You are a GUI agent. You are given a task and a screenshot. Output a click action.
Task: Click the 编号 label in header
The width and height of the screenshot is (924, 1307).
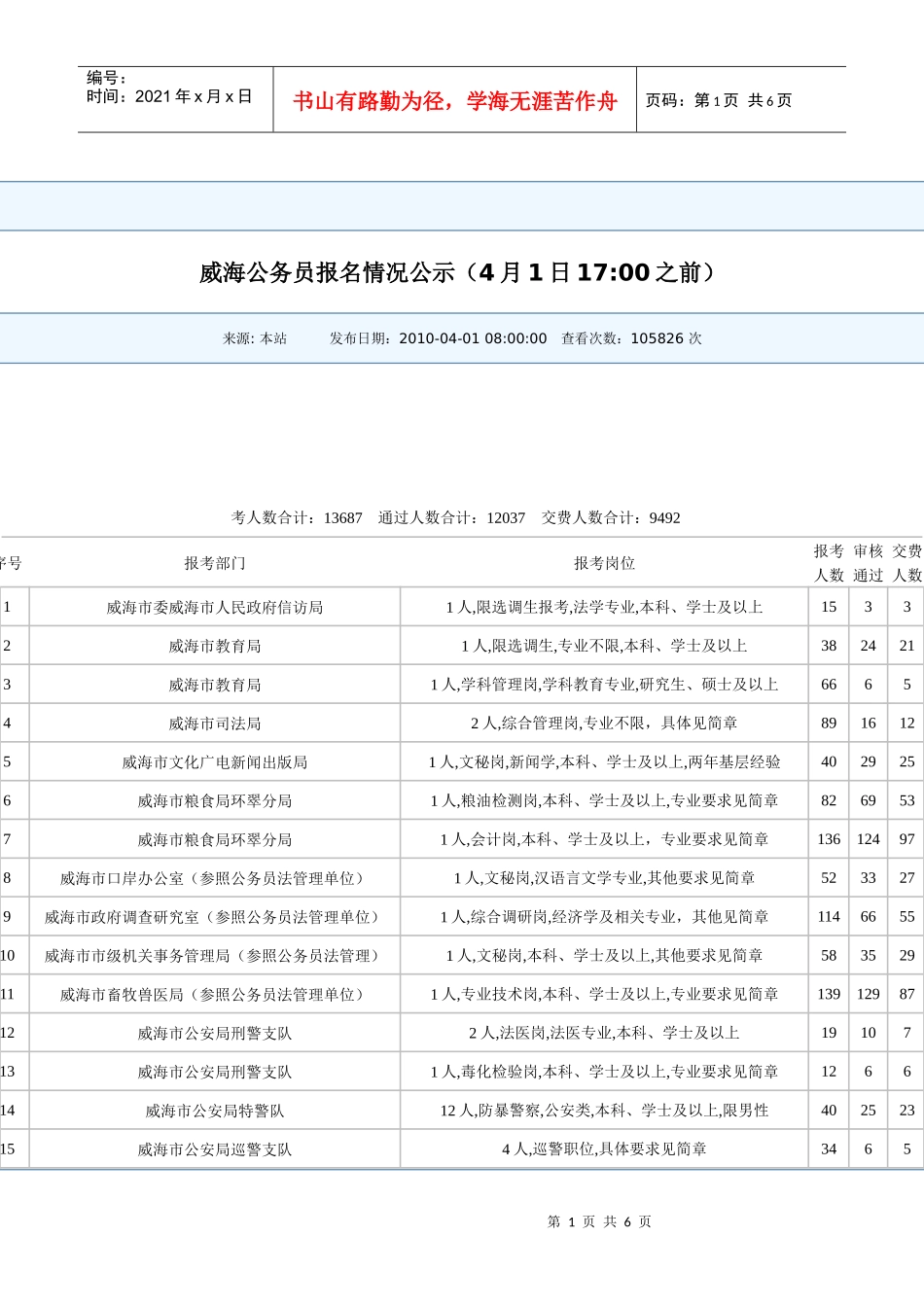point(106,78)
